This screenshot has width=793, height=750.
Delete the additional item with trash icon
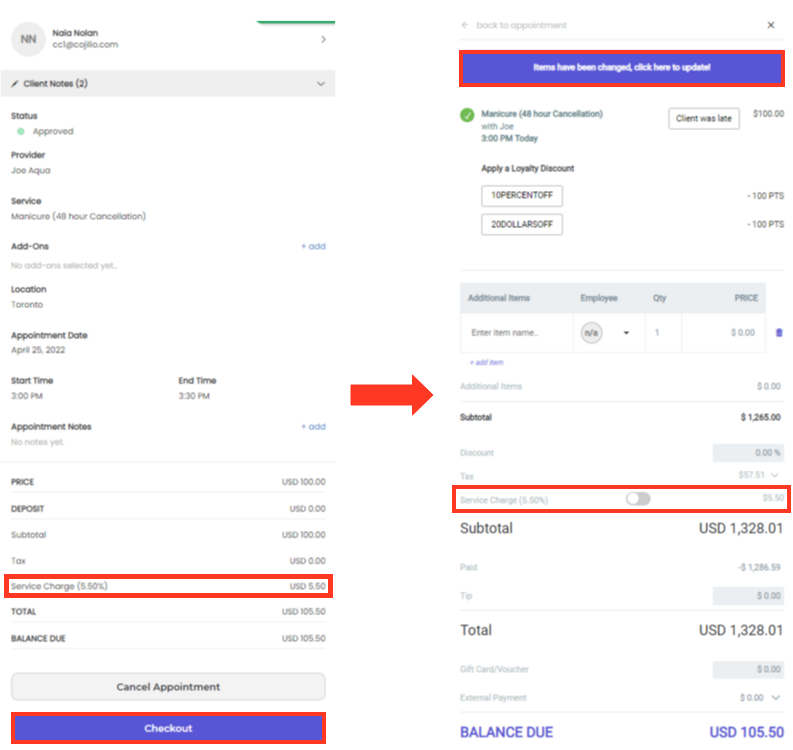(x=779, y=333)
